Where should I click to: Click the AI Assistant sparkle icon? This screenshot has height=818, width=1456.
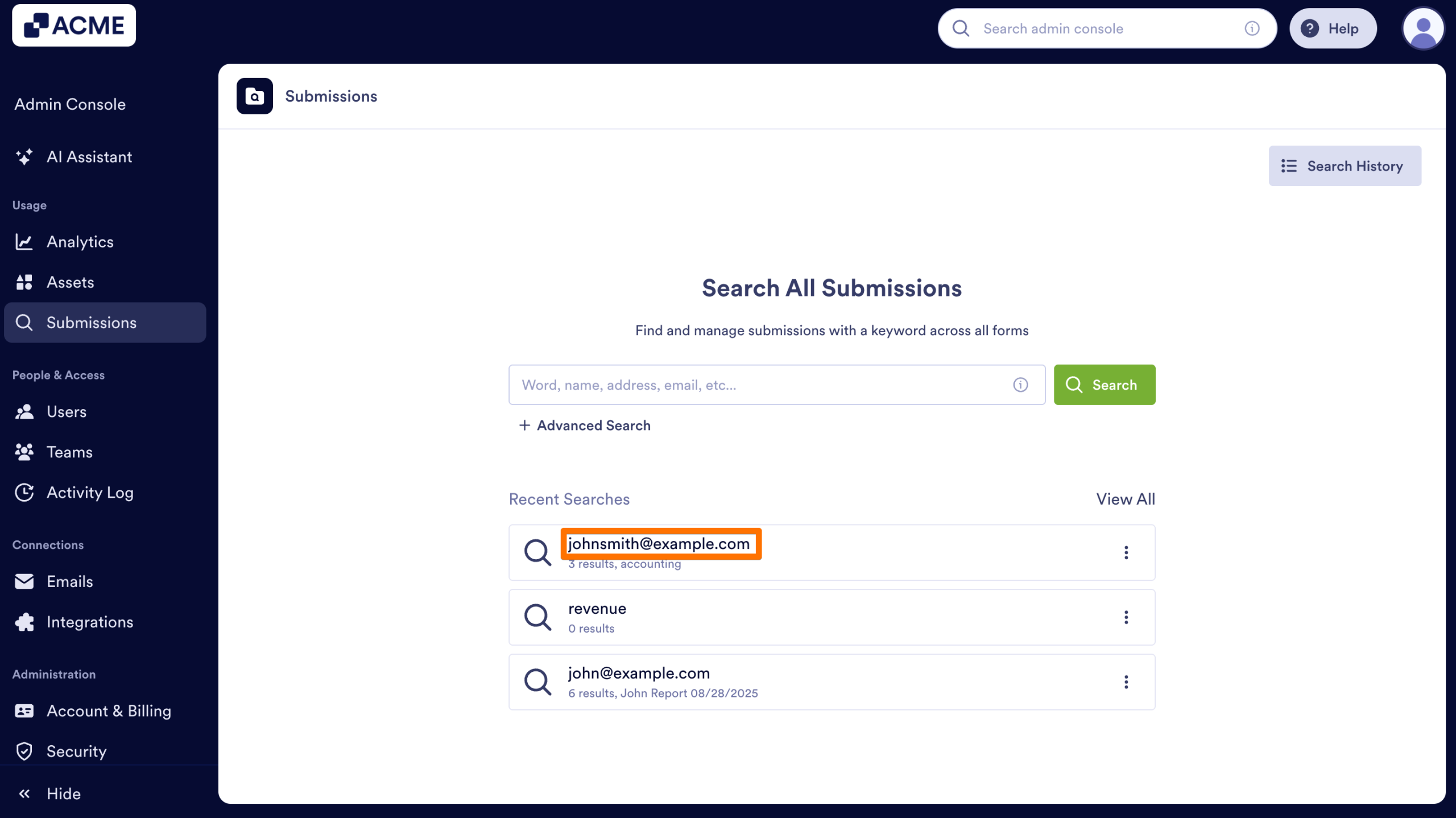click(25, 156)
